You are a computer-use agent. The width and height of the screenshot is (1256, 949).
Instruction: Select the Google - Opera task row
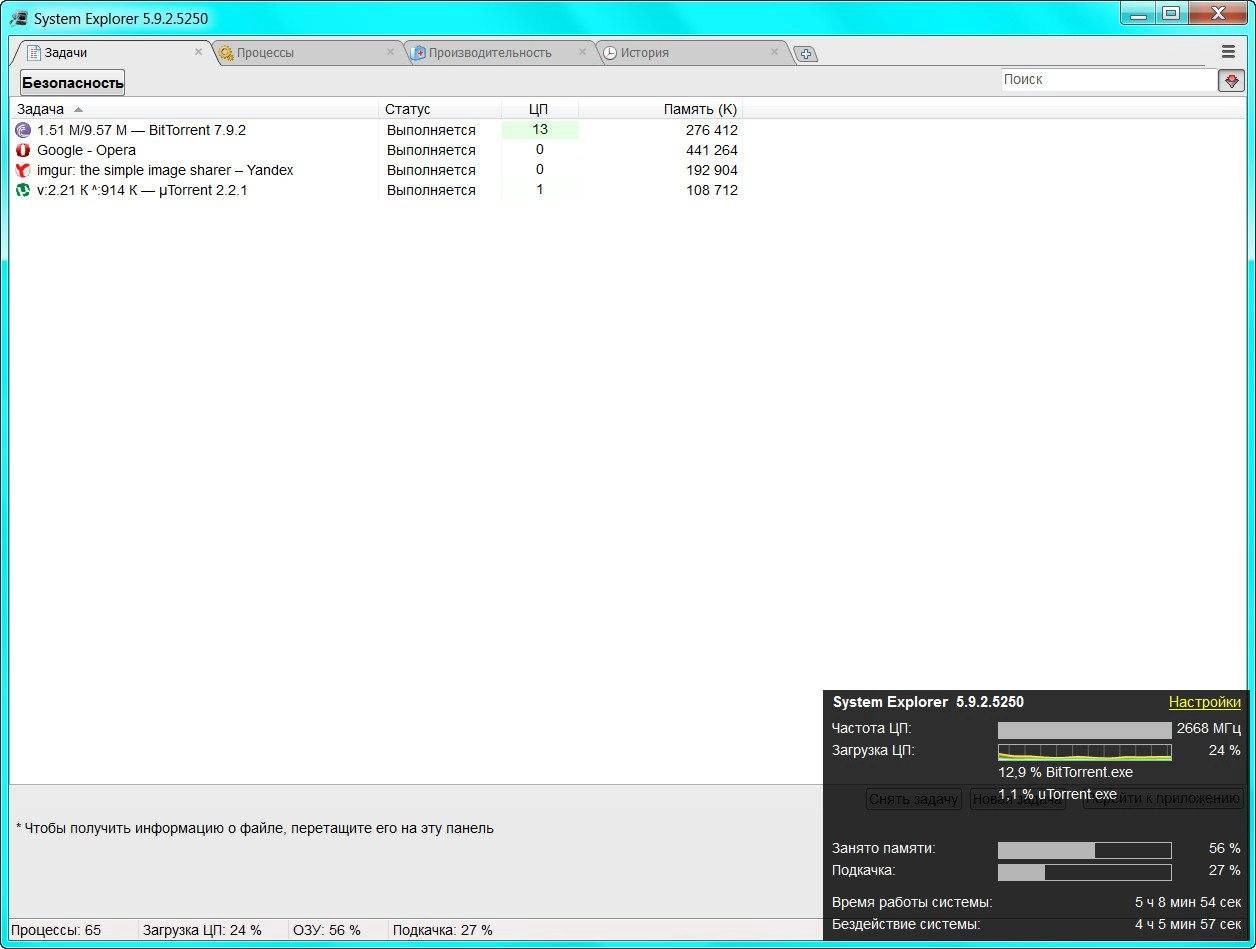pyautogui.click(x=376, y=150)
